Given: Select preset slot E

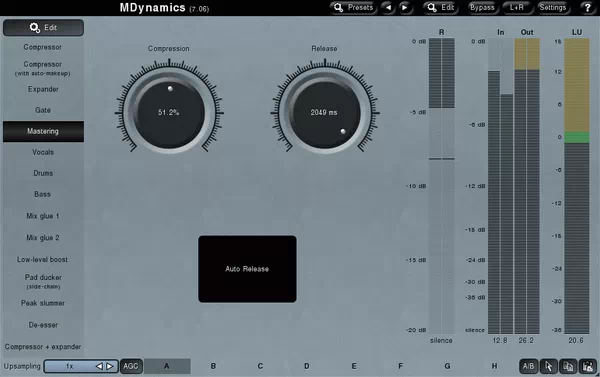Looking at the screenshot, I should click(x=354, y=366).
